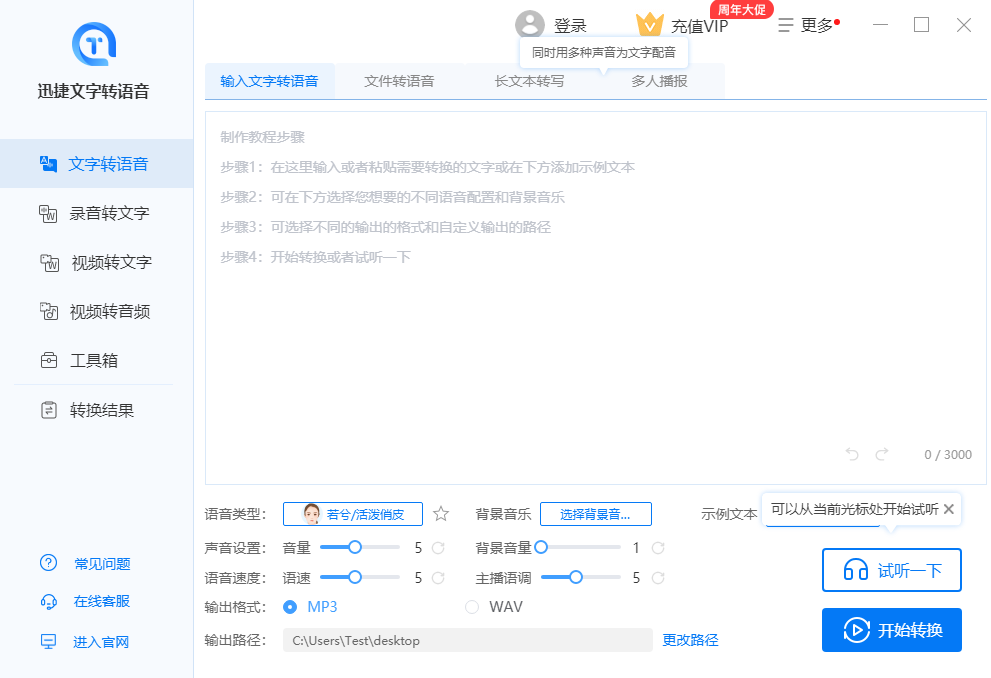Click the 录音转文字 sidebar icon
Image resolution: width=991 pixels, height=678 pixels.
pos(49,214)
